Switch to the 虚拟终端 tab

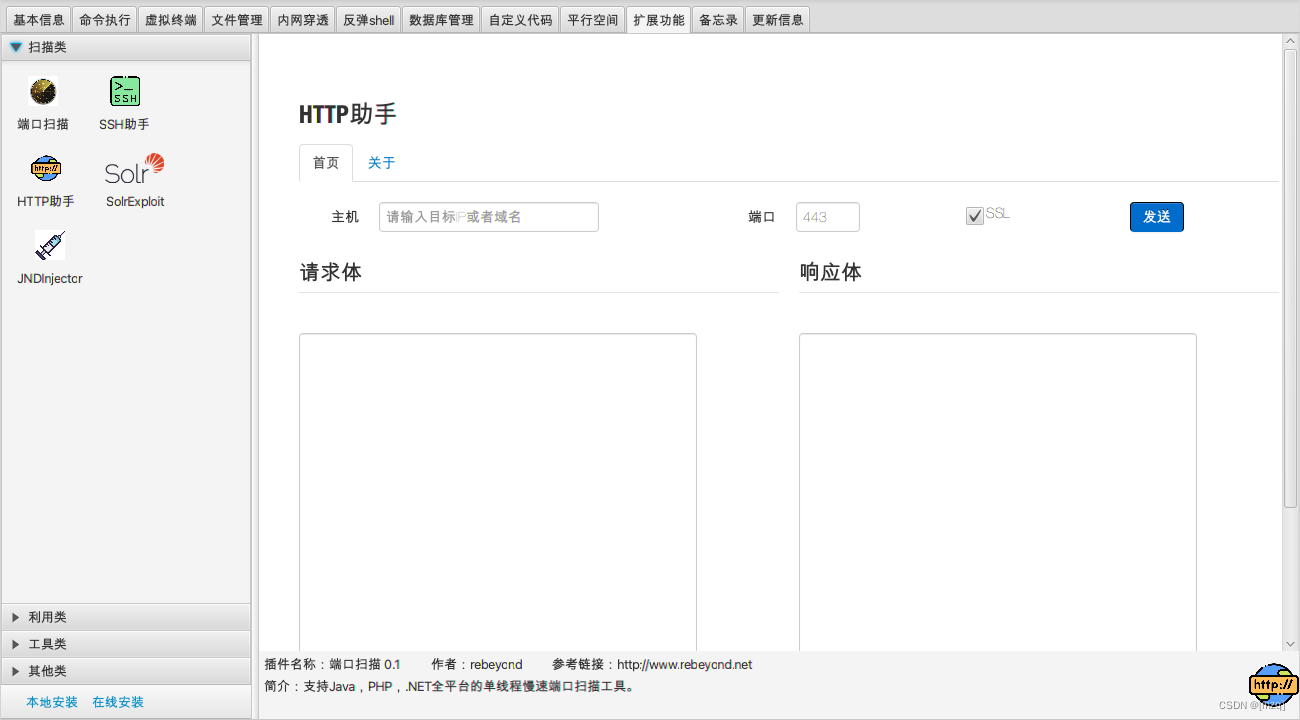click(171, 20)
